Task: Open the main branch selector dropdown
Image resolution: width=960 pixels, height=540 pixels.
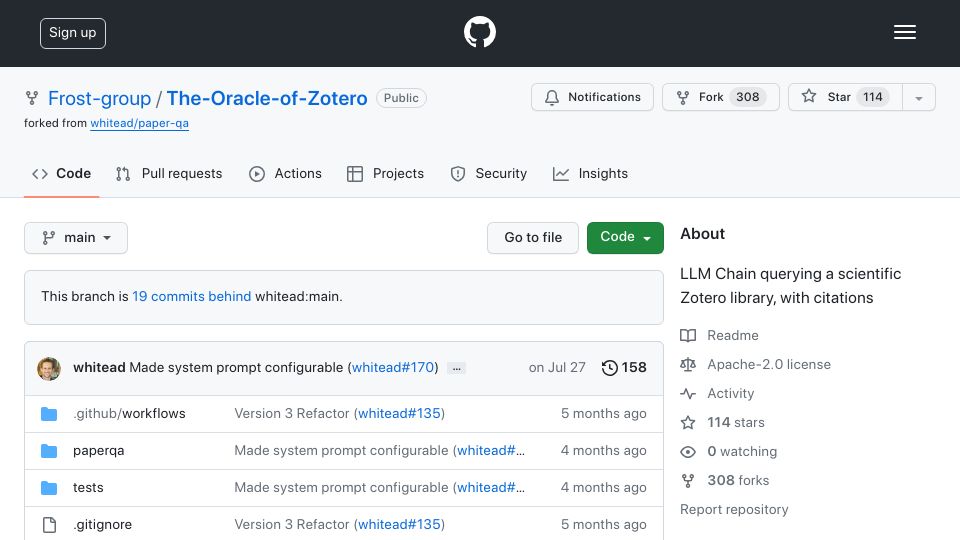Action: coord(76,238)
